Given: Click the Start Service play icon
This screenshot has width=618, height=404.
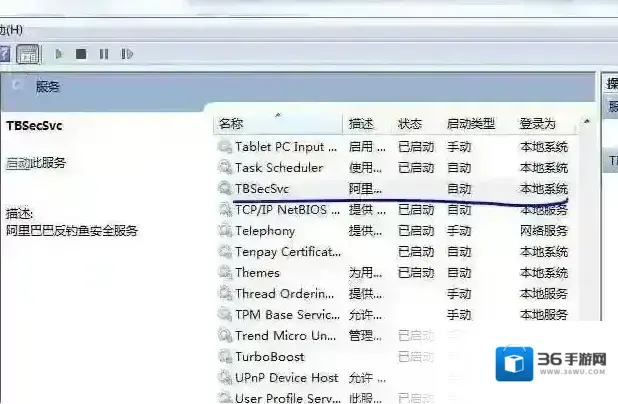Looking at the screenshot, I should click(x=59, y=54).
